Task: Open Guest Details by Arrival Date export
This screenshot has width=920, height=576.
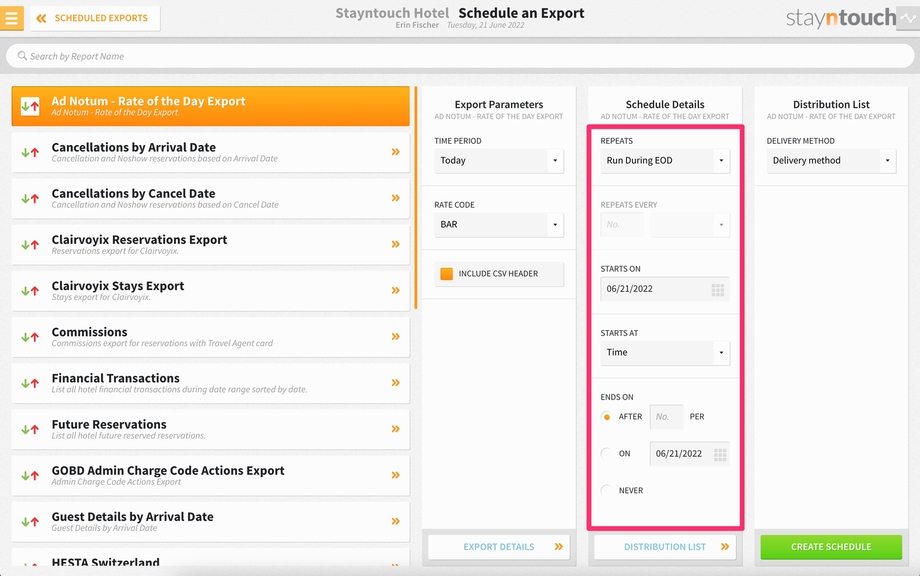Action: 211,522
